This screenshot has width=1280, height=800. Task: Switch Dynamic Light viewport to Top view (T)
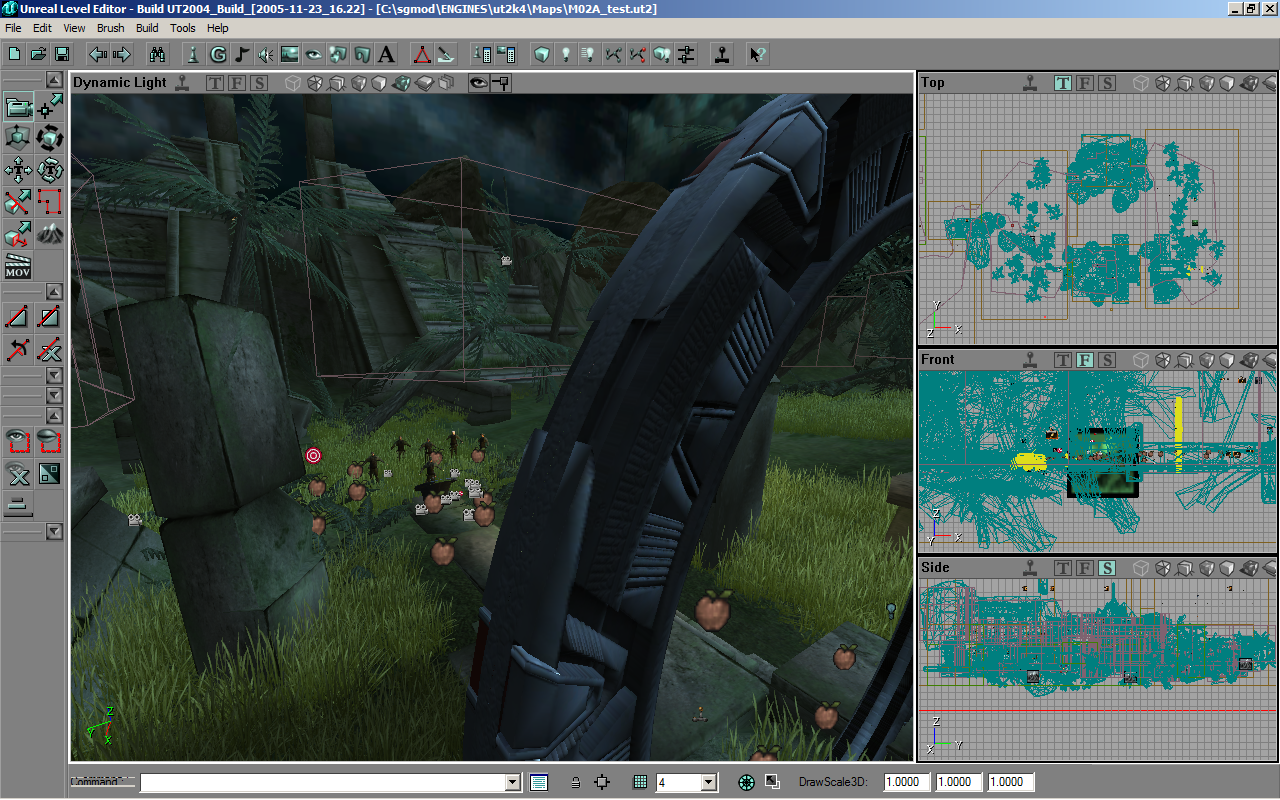click(215, 83)
